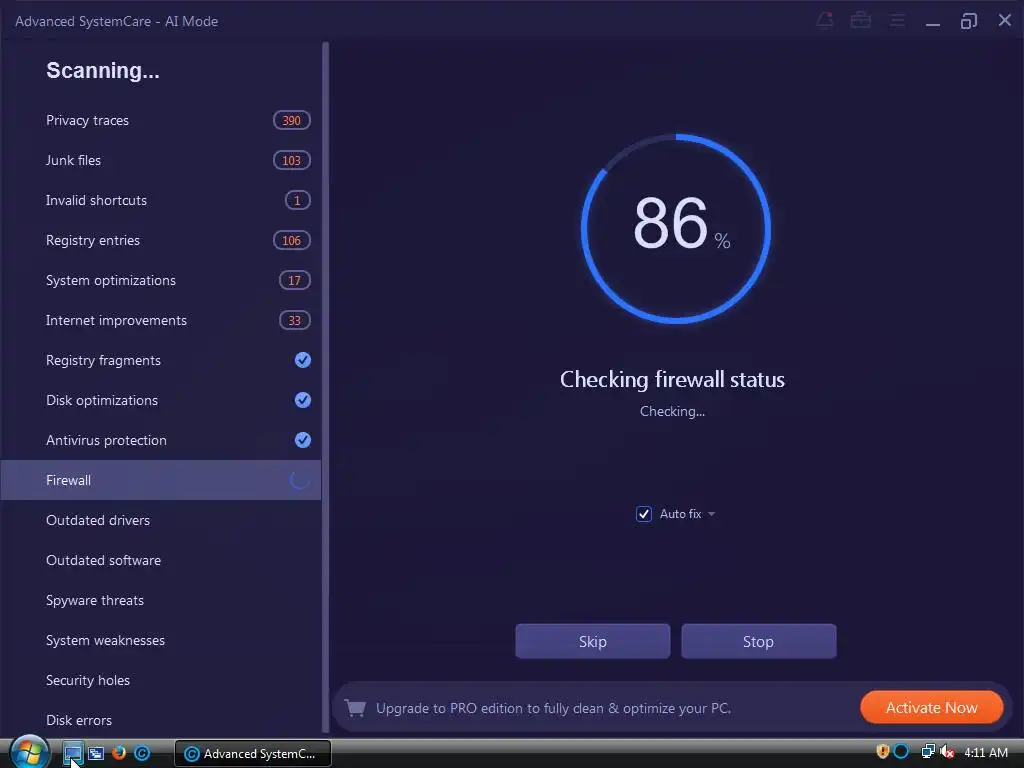The width and height of the screenshot is (1024, 768).
Task: Click the Checking firewall status heading
Action: [672, 379]
